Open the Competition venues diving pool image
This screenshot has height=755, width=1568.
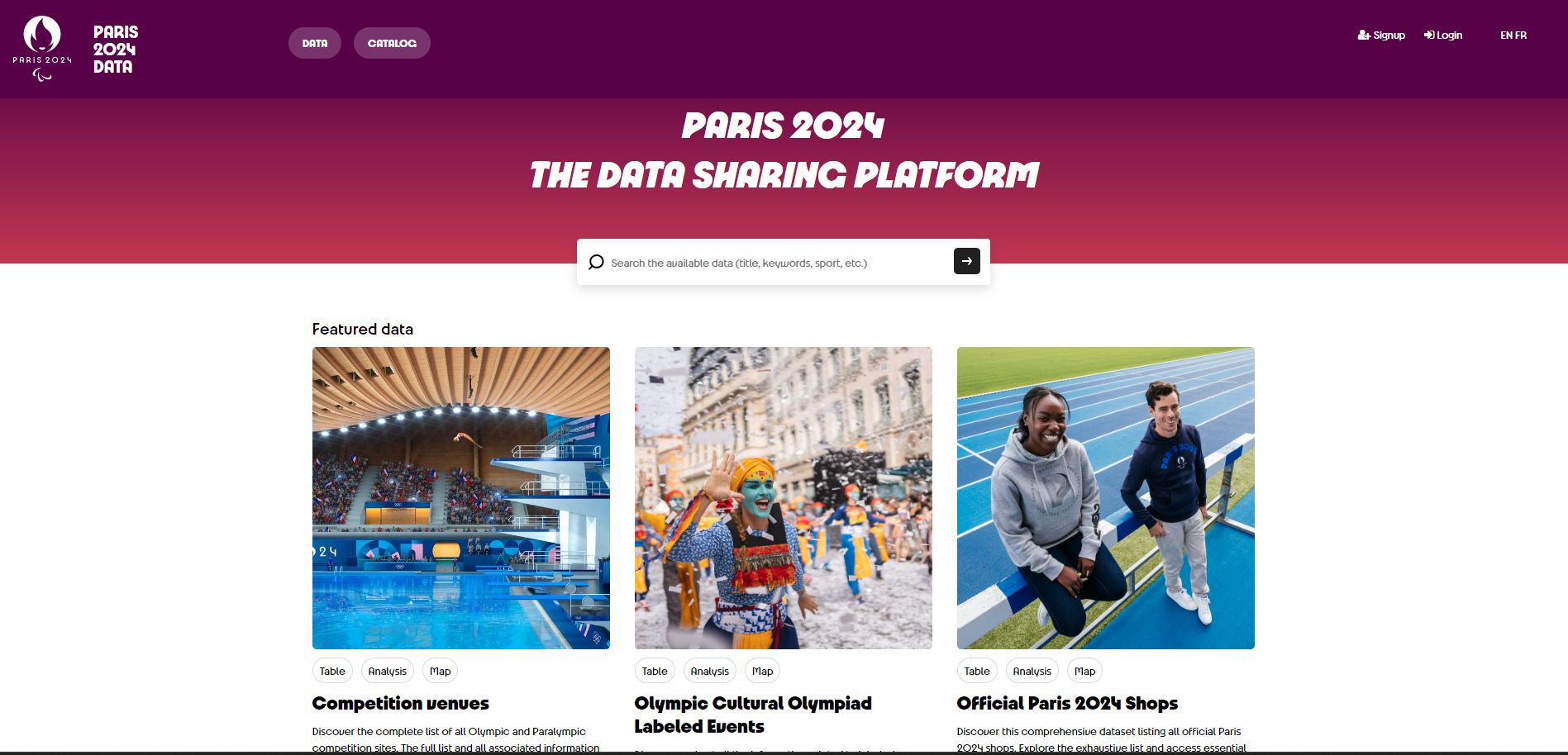click(x=461, y=498)
